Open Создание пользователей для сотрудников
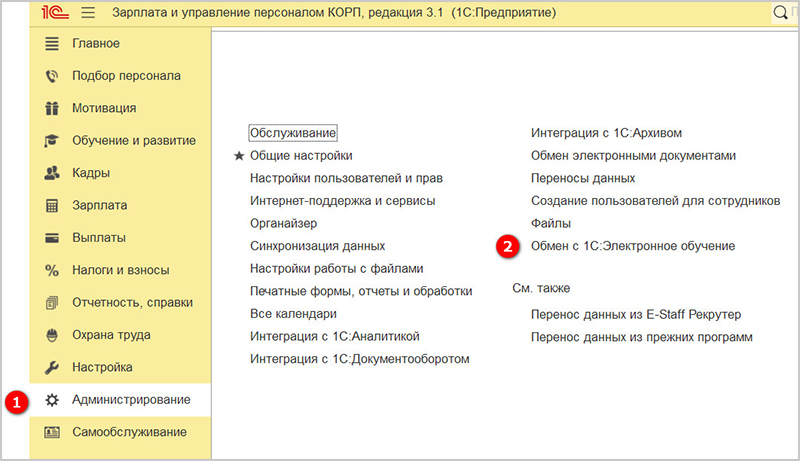The height and width of the screenshot is (461, 800). pos(656,201)
